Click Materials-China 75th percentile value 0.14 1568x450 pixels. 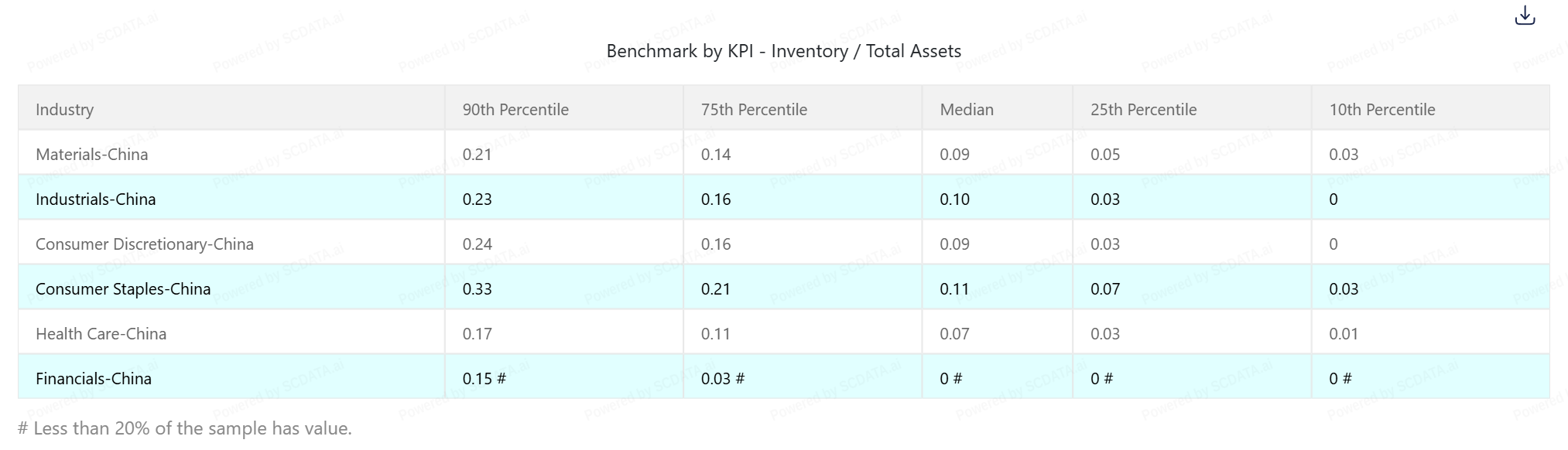pyautogui.click(x=715, y=155)
